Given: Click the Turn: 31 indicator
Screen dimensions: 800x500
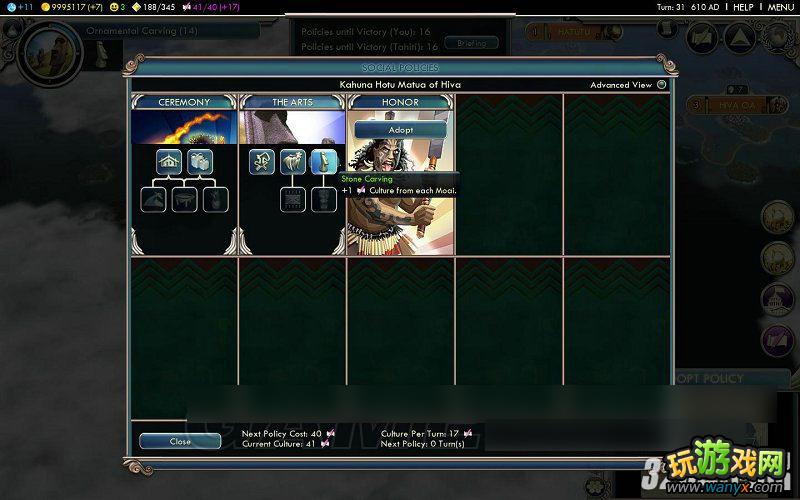Looking at the screenshot, I should (x=670, y=7).
